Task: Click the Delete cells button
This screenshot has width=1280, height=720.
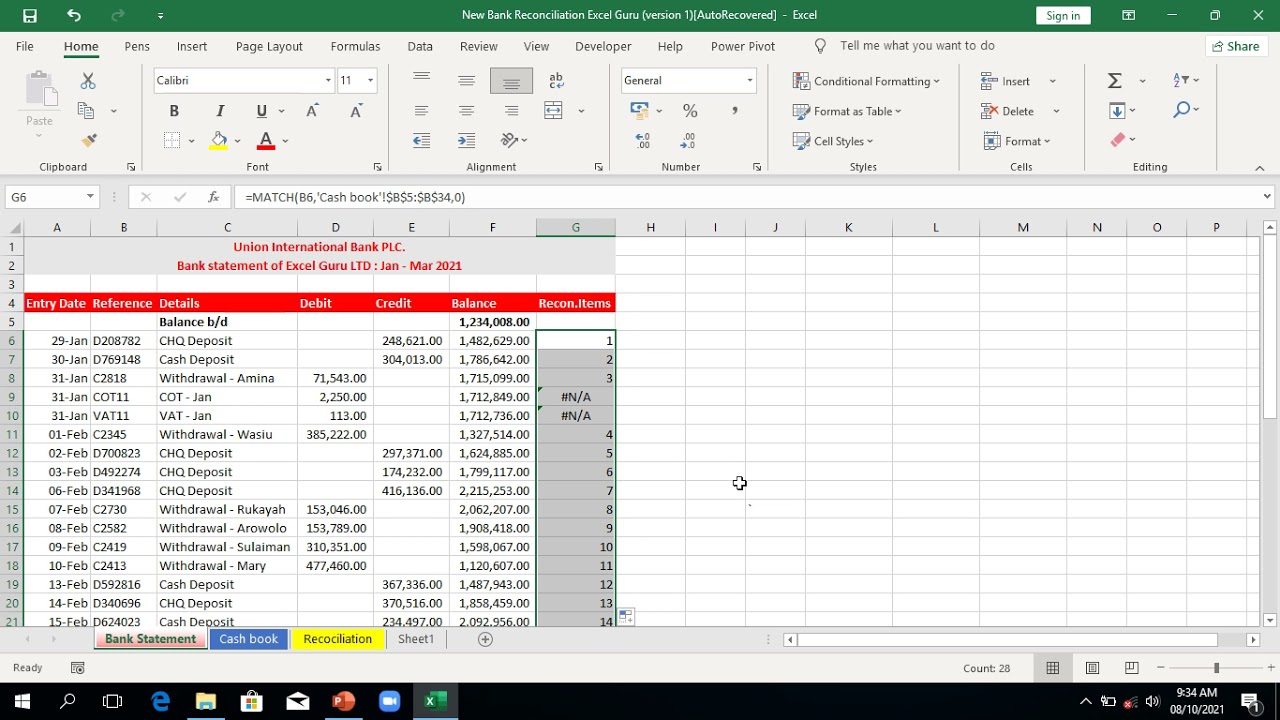Action: [x=1009, y=111]
